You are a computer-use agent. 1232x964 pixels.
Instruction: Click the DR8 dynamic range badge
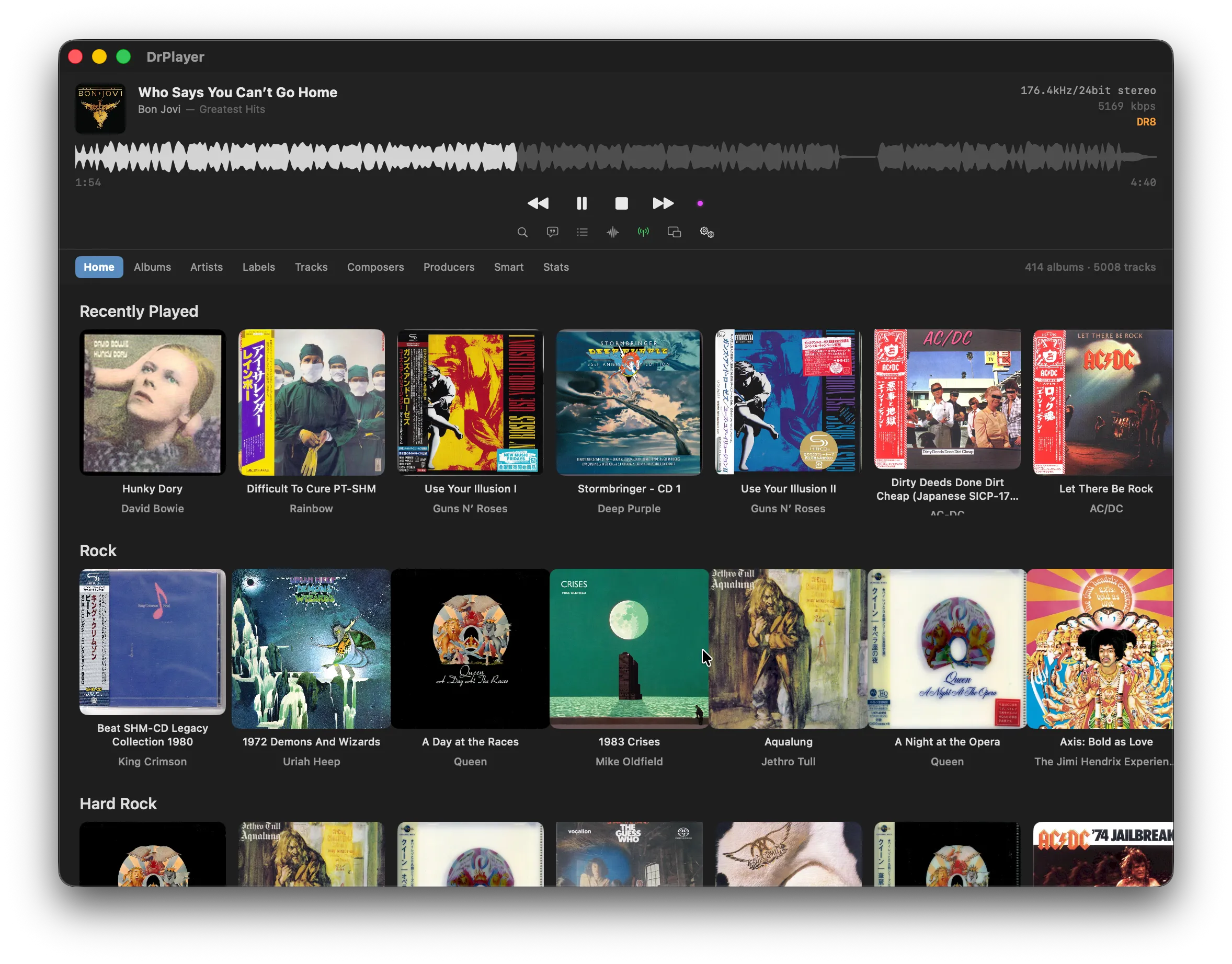pos(1146,122)
